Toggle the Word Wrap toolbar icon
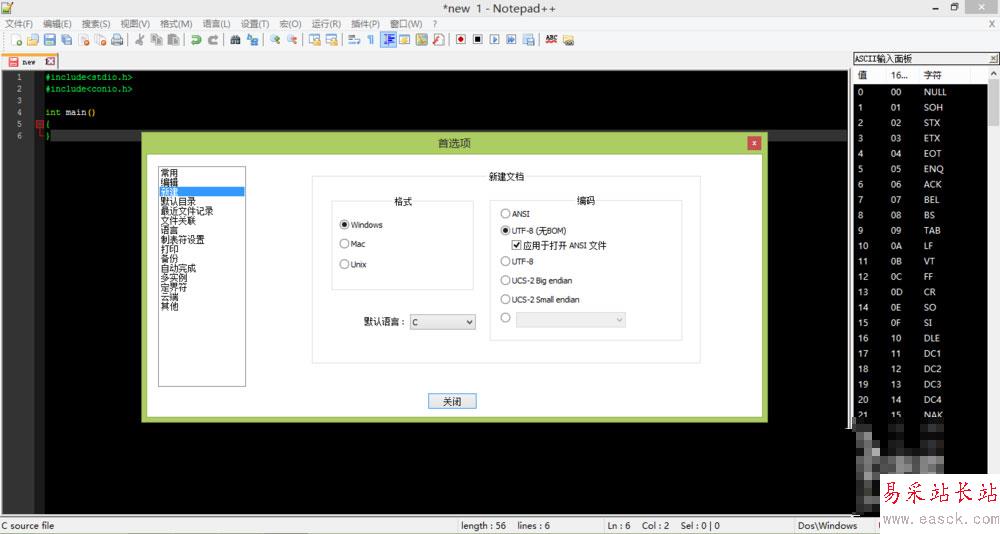 click(354, 40)
